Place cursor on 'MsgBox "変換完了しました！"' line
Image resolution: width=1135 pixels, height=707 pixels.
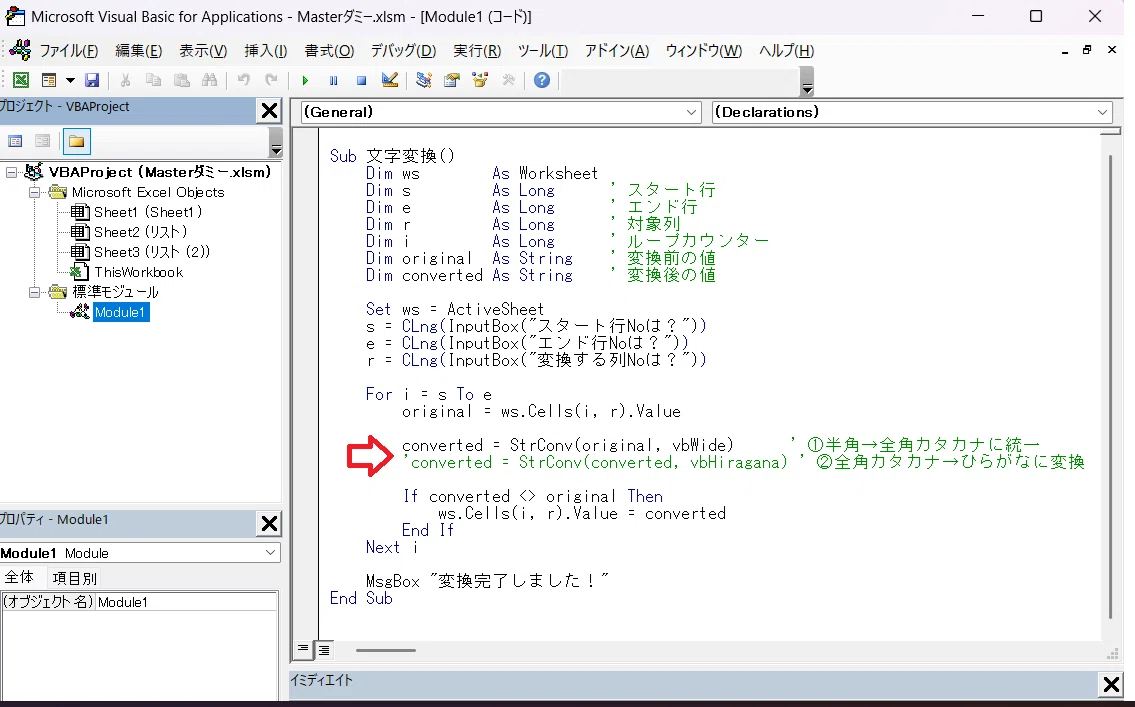486,581
